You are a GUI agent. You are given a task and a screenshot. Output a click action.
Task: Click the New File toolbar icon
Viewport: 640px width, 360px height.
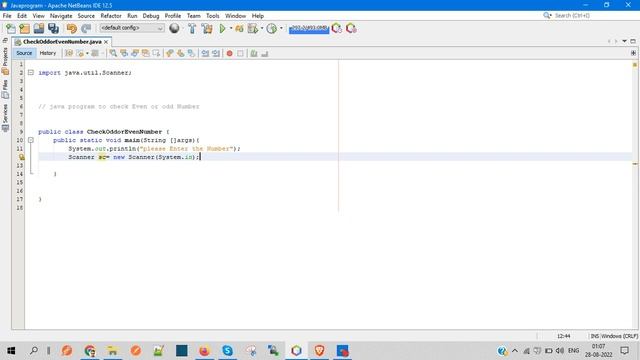11,28
